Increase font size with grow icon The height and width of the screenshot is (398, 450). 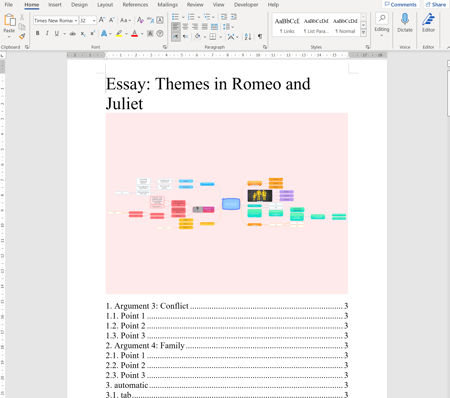point(102,20)
